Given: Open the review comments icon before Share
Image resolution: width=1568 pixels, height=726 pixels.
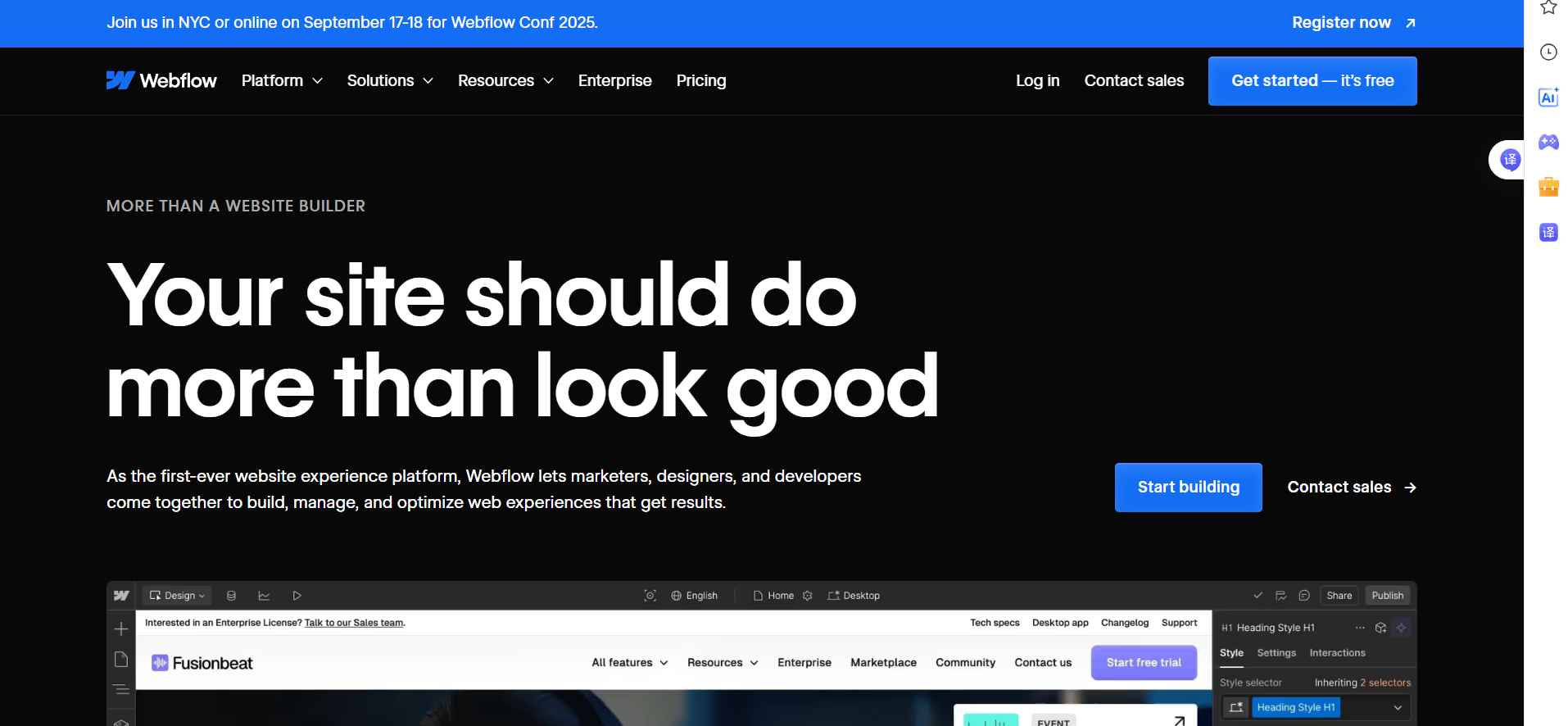Looking at the screenshot, I should (1280, 596).
